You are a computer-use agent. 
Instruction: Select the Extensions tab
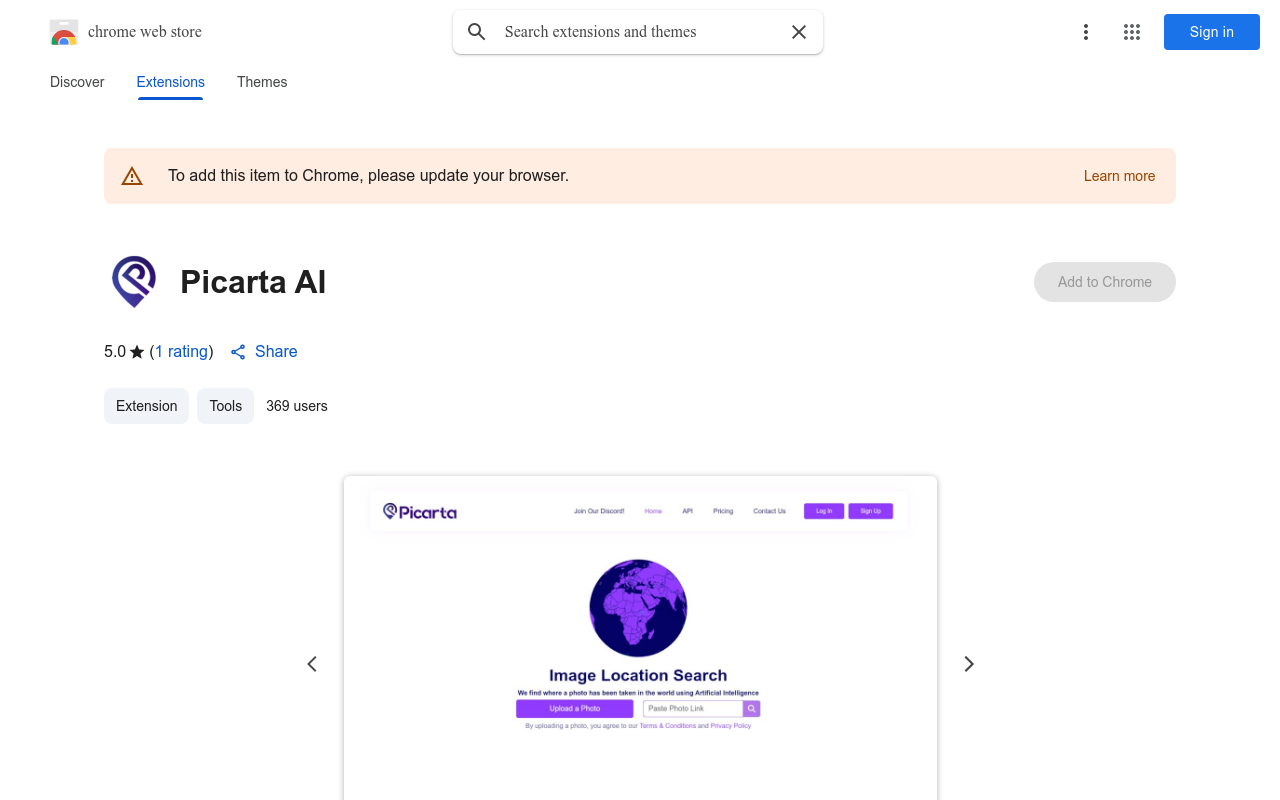[171, 82]
